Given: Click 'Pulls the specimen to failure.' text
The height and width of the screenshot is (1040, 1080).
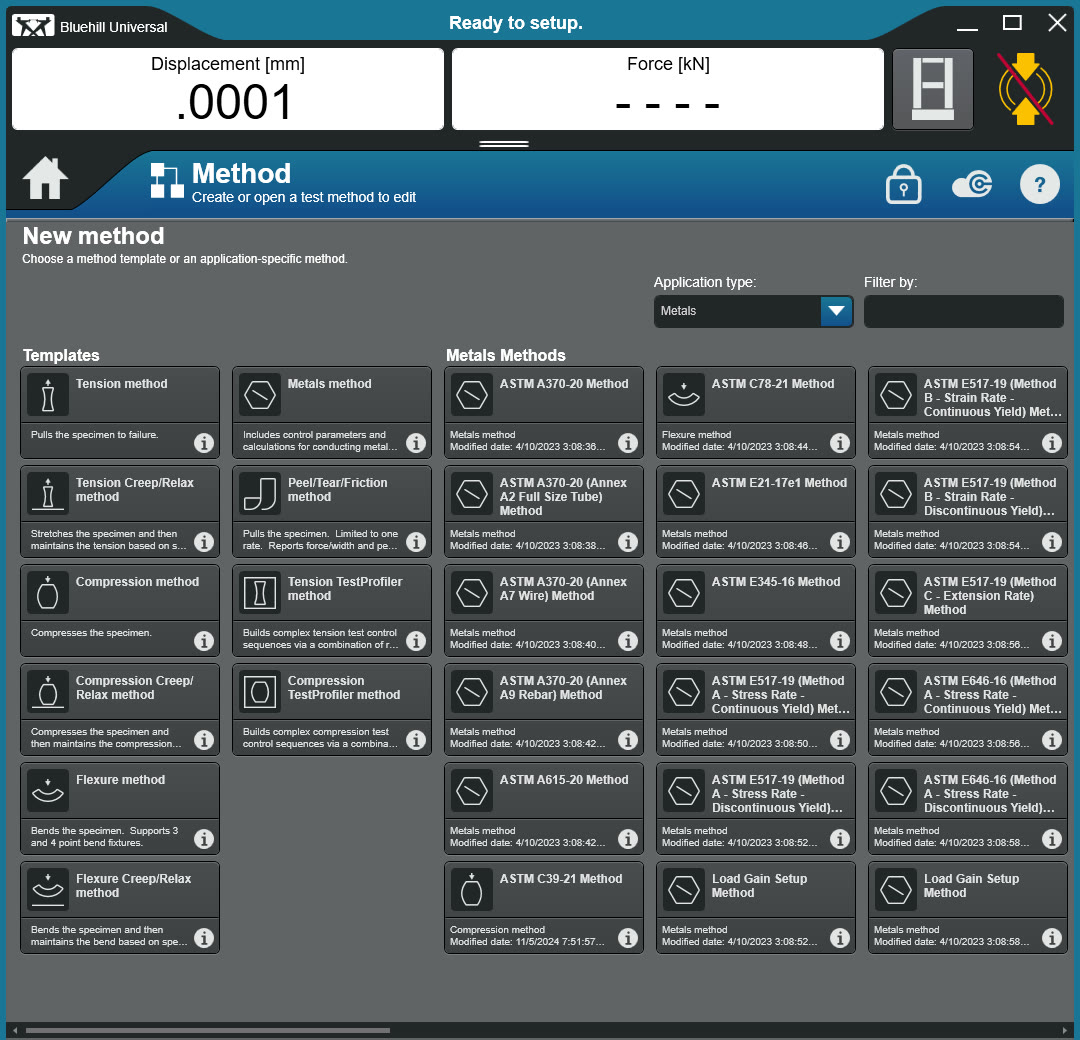Looking at the screenshot, I should 94,435.
